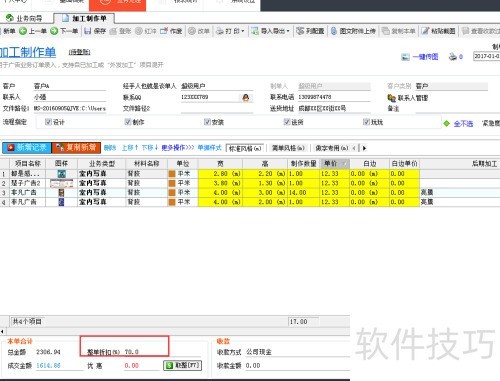The height and width of the screenshot is (381, 500).
Task: Click the 联系电话 phone number field
Action: pyautogui.click(x=334, y=97)
